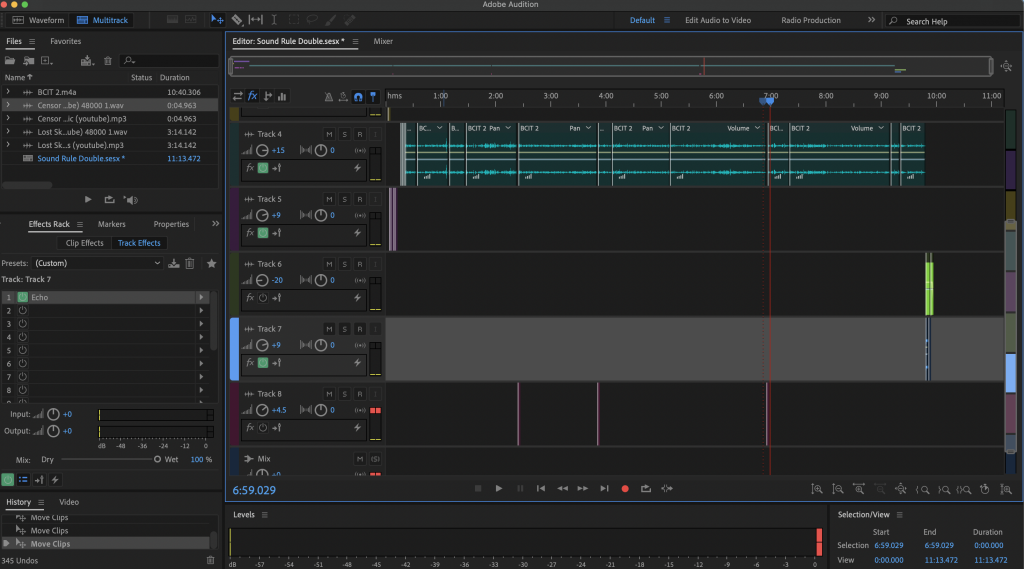The height and width of the screenshot is (569, 1024).
Task: Clear history with the trash icon
Action: click(x=211, y=560)
